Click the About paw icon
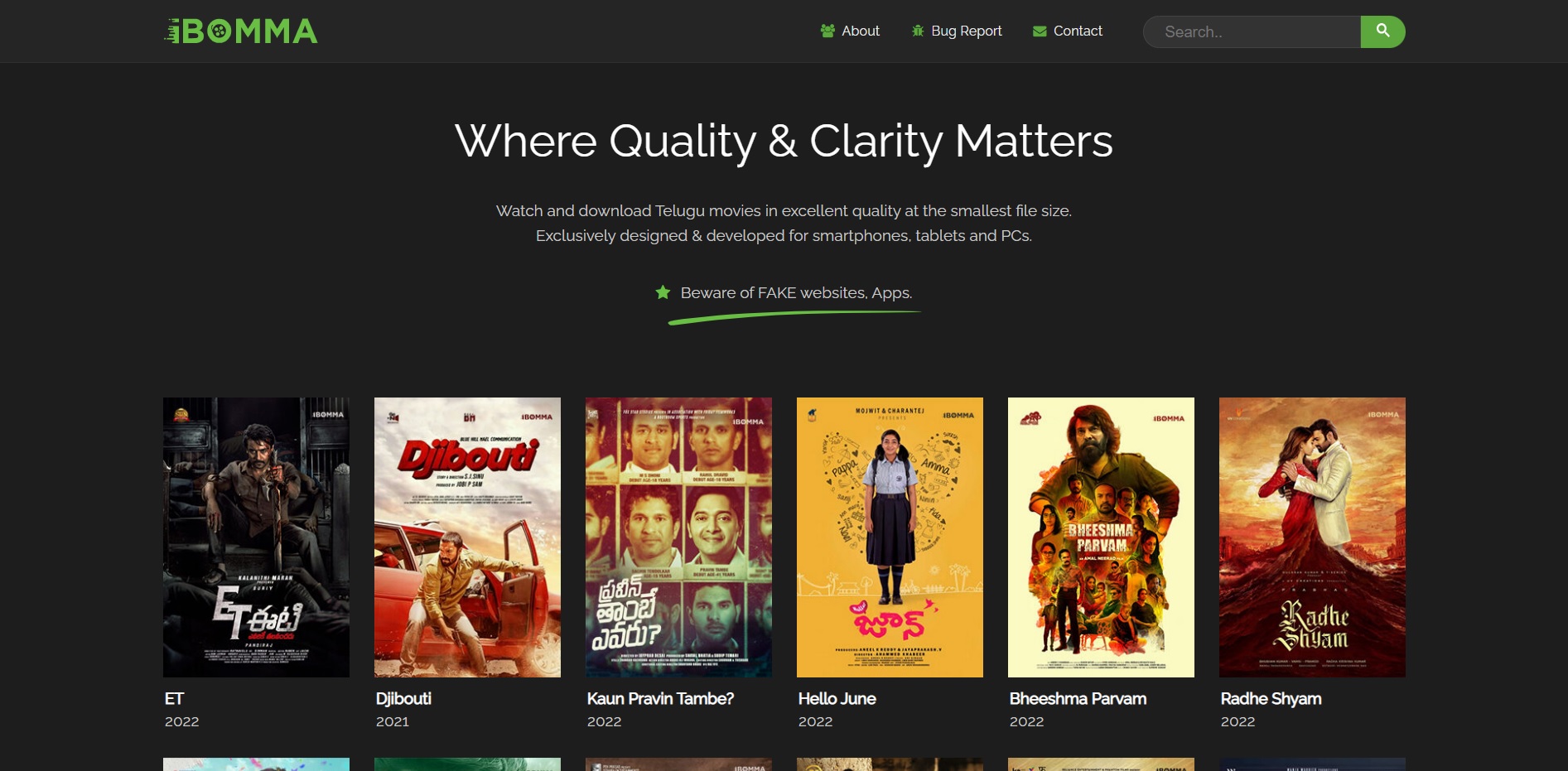Screen dimensions: 1568x771 (827, 31)
